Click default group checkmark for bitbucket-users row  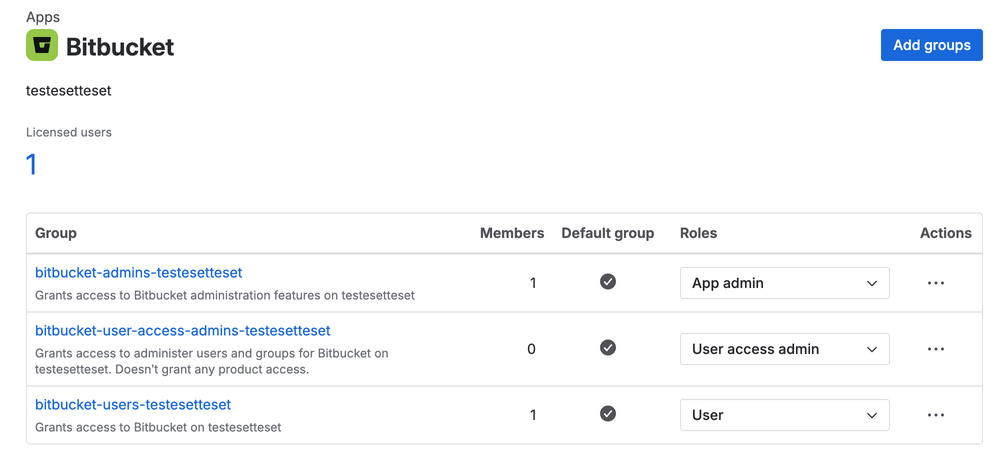(x=608, y=414)
